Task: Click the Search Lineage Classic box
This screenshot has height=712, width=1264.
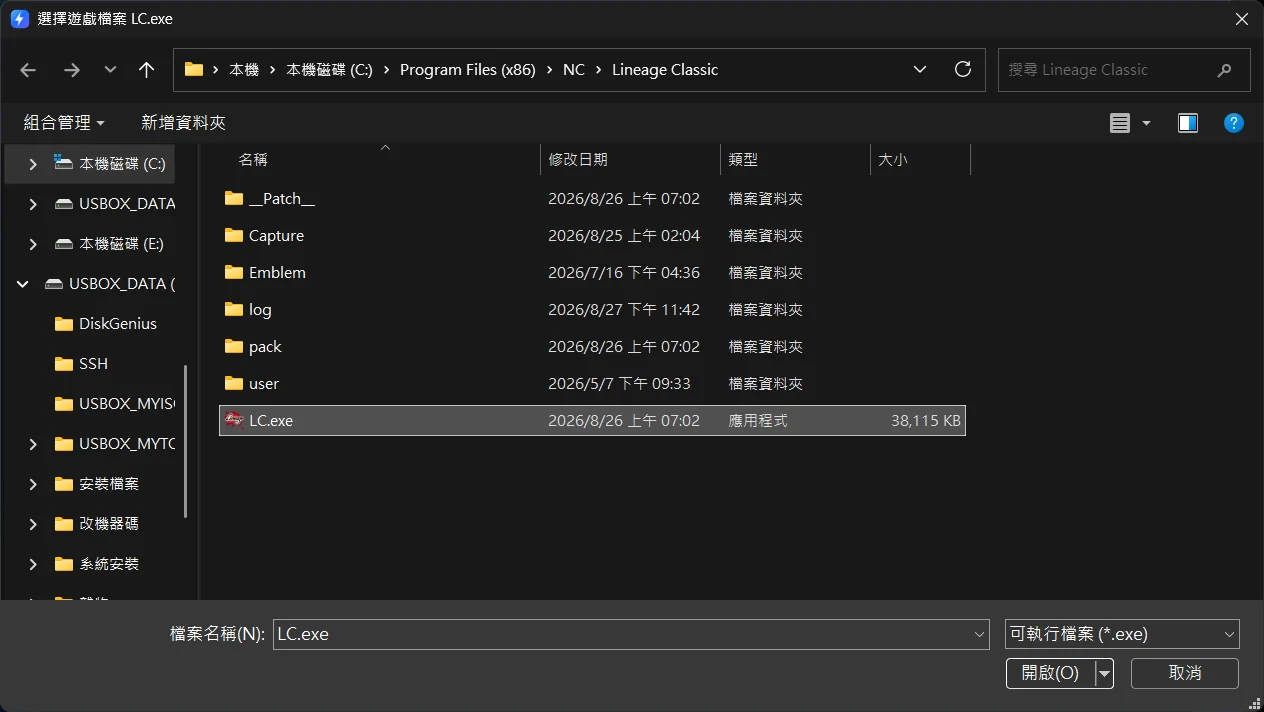Action: pyautogui.click(x=1124, y=70)
